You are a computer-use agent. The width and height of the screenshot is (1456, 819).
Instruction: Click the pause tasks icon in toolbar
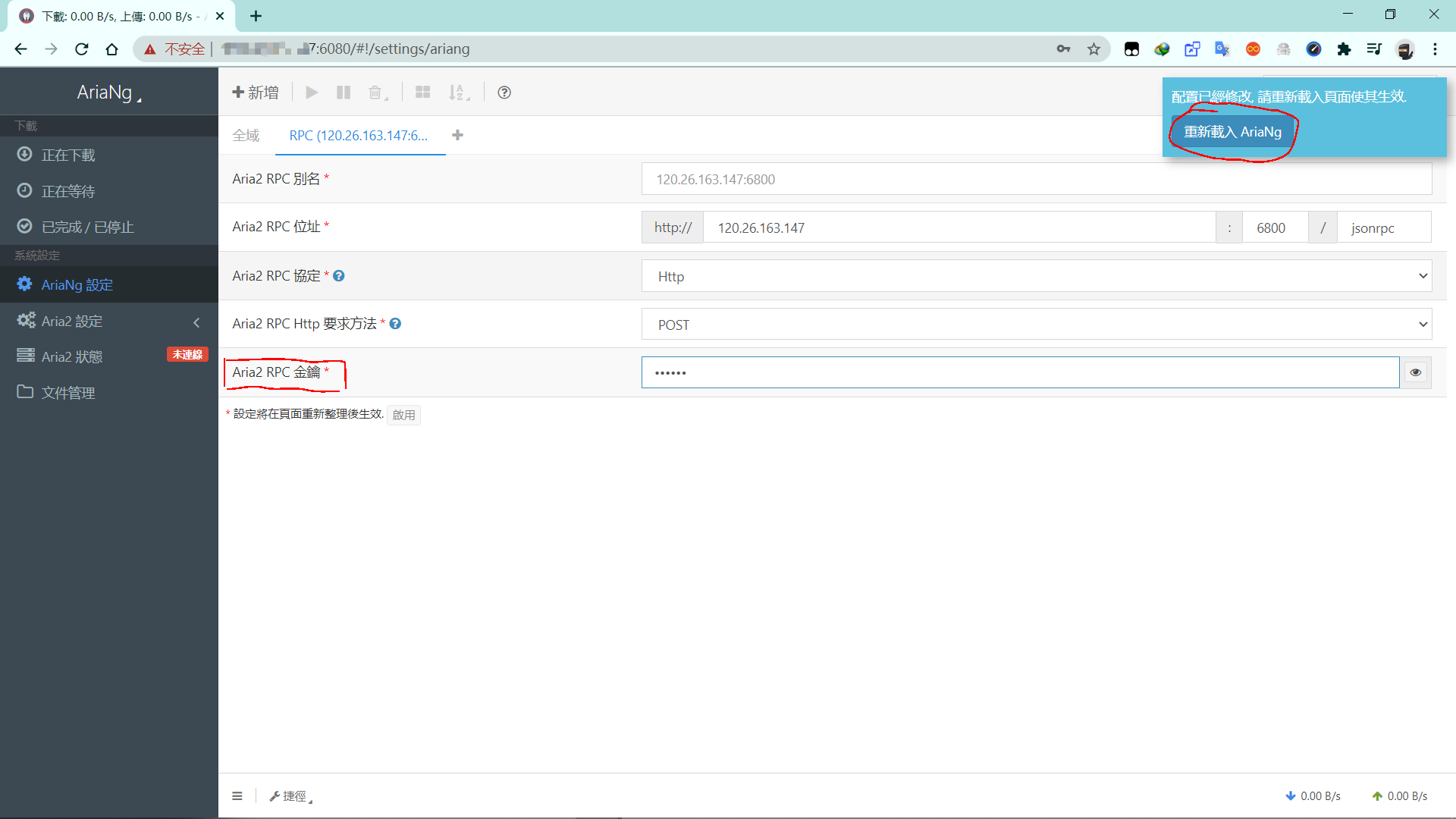(x=344, y=93)
